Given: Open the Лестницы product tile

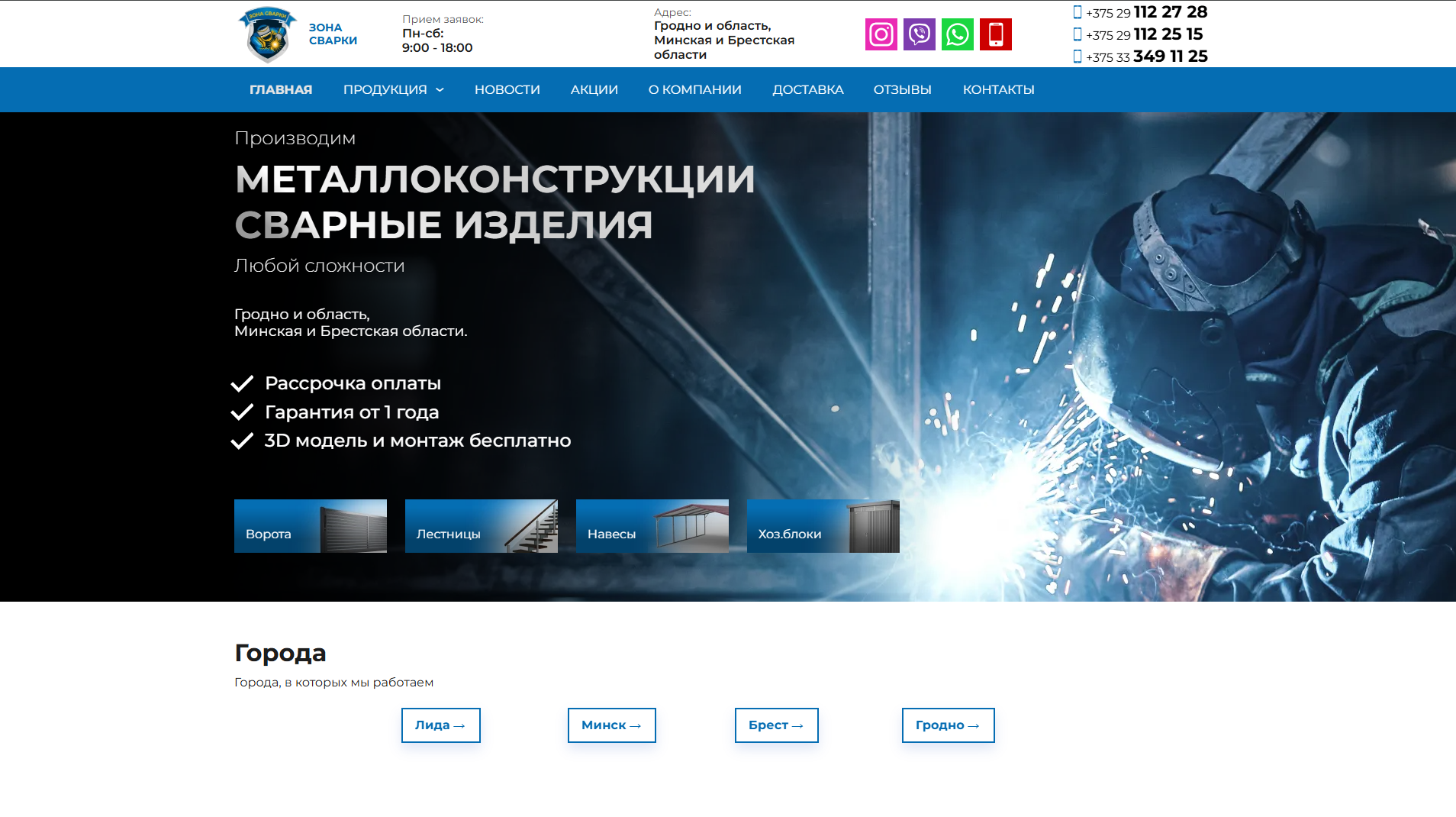Looking at the screenshot, I should [x=482, y=526].
